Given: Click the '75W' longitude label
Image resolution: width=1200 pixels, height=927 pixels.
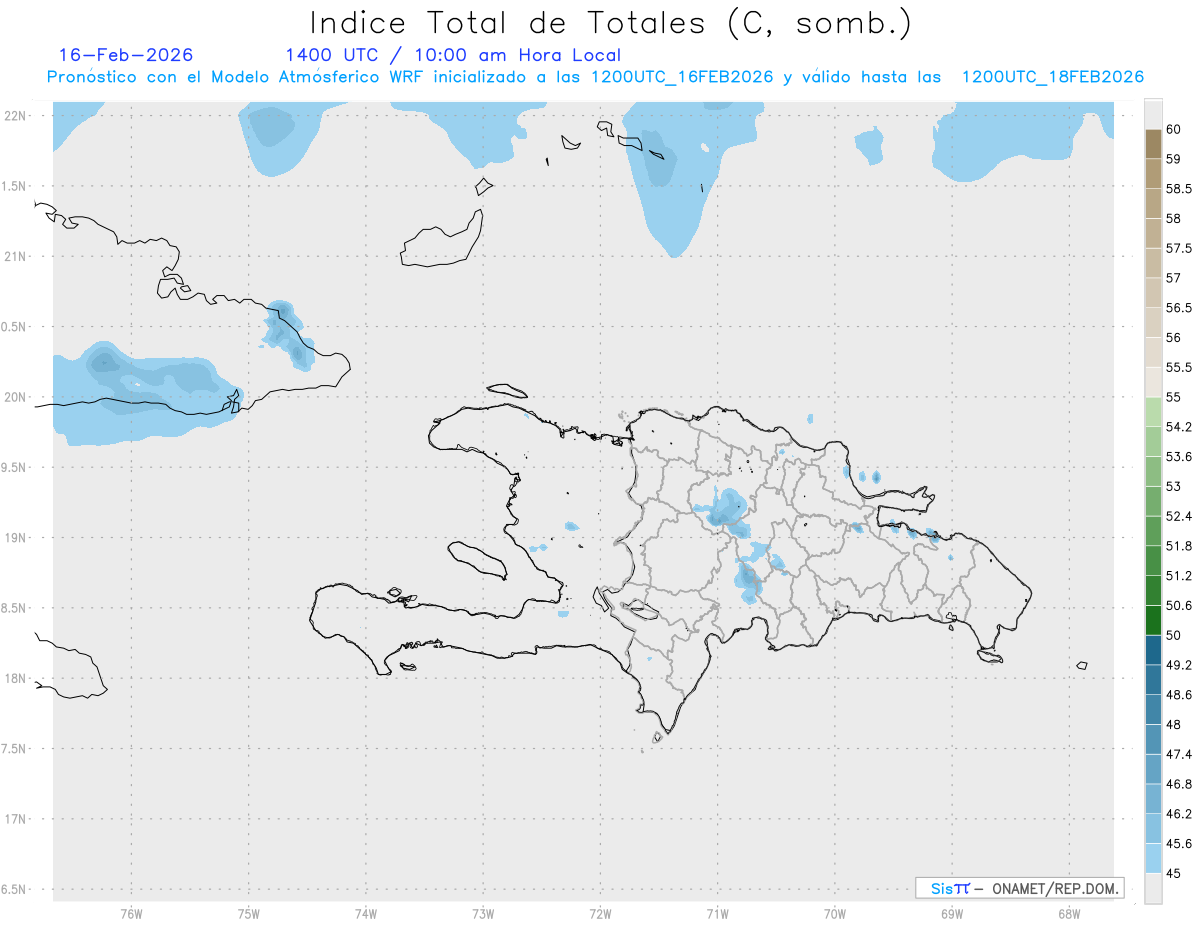Looking at the screenshot, I should (248, 914).
